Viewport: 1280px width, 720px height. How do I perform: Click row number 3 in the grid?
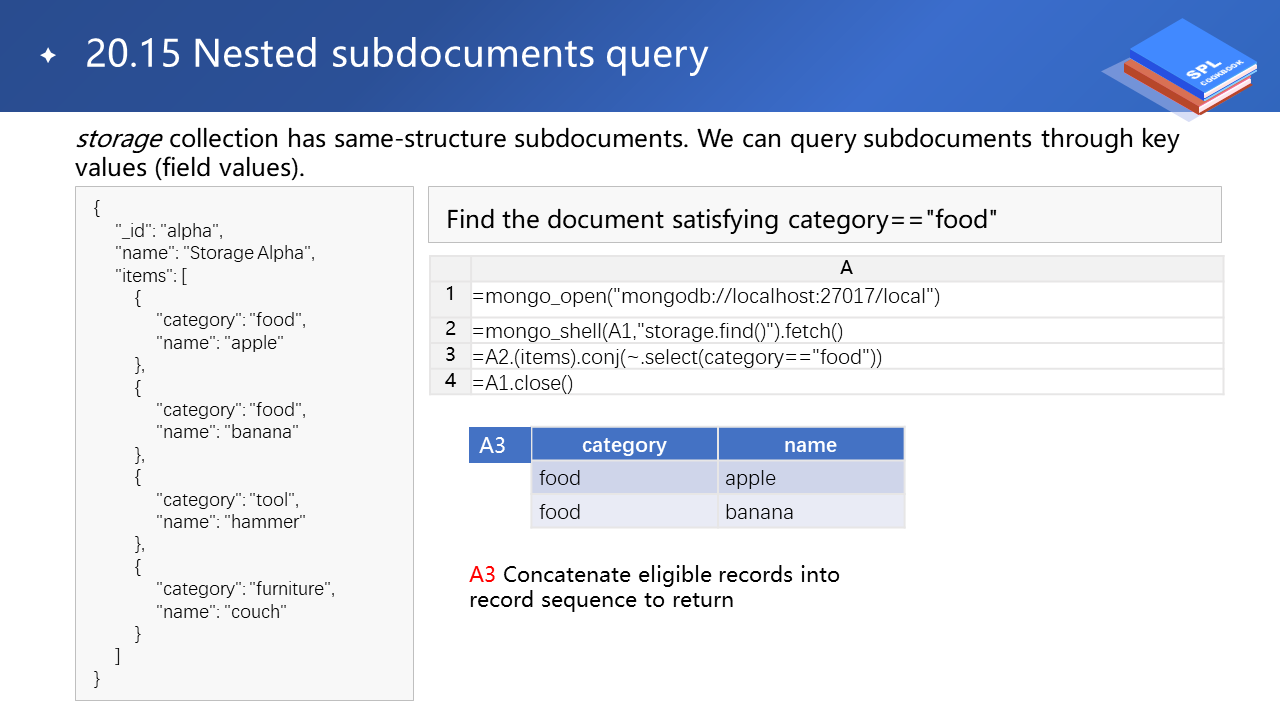(x=450, y=356)
